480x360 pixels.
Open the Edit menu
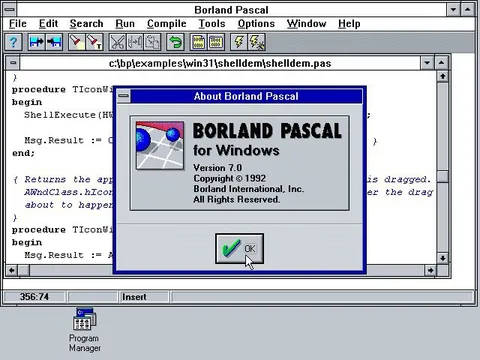[x=48, y=24]
